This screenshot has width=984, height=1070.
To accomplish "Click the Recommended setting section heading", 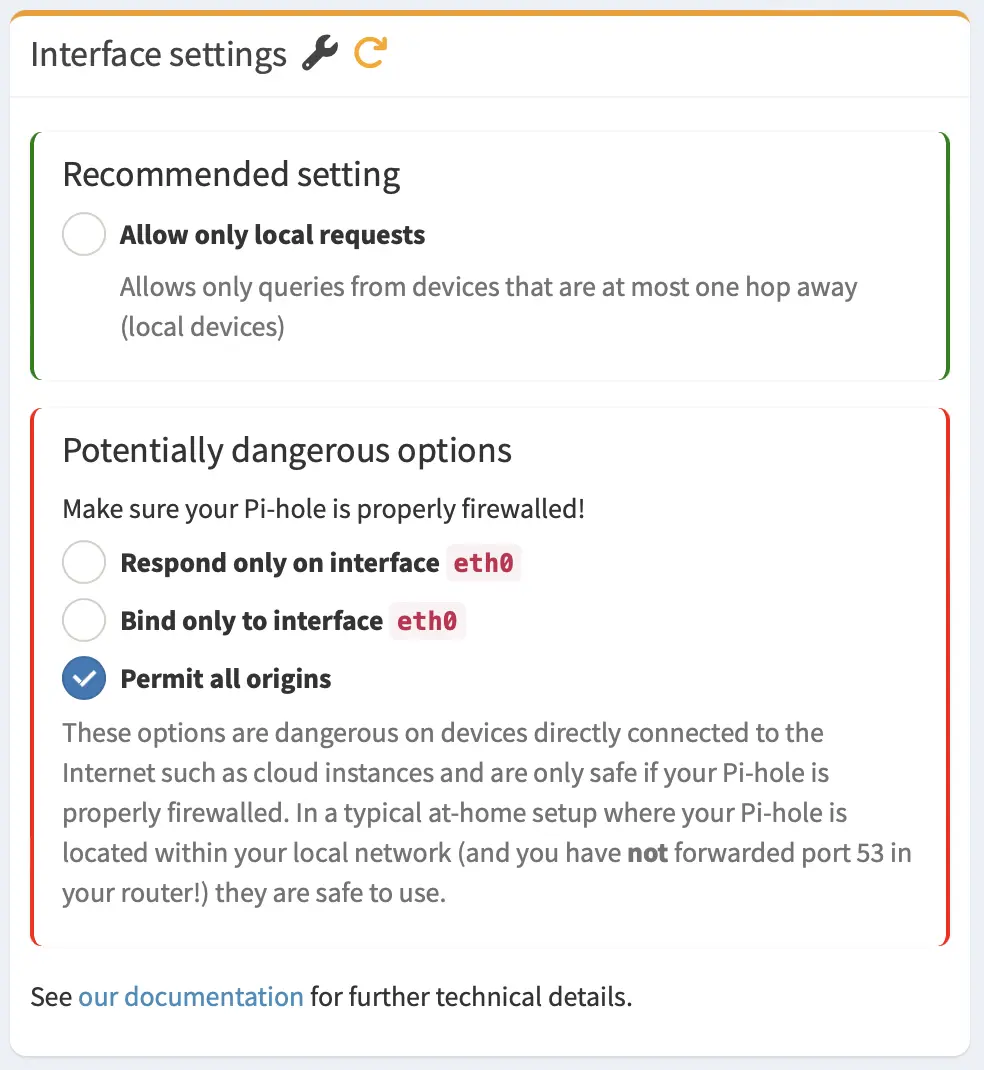I will pyautogui.click(x=232, y=174).
